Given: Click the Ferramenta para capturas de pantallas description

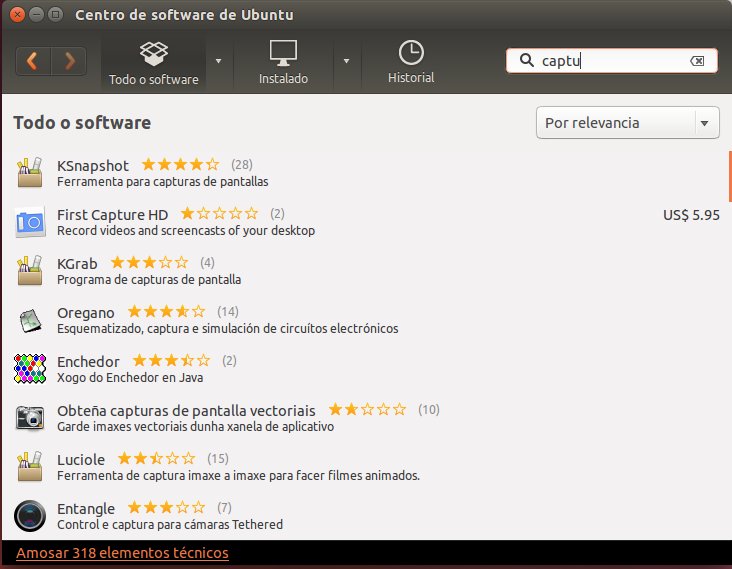Looking at the screenshot, I should 162,182.
